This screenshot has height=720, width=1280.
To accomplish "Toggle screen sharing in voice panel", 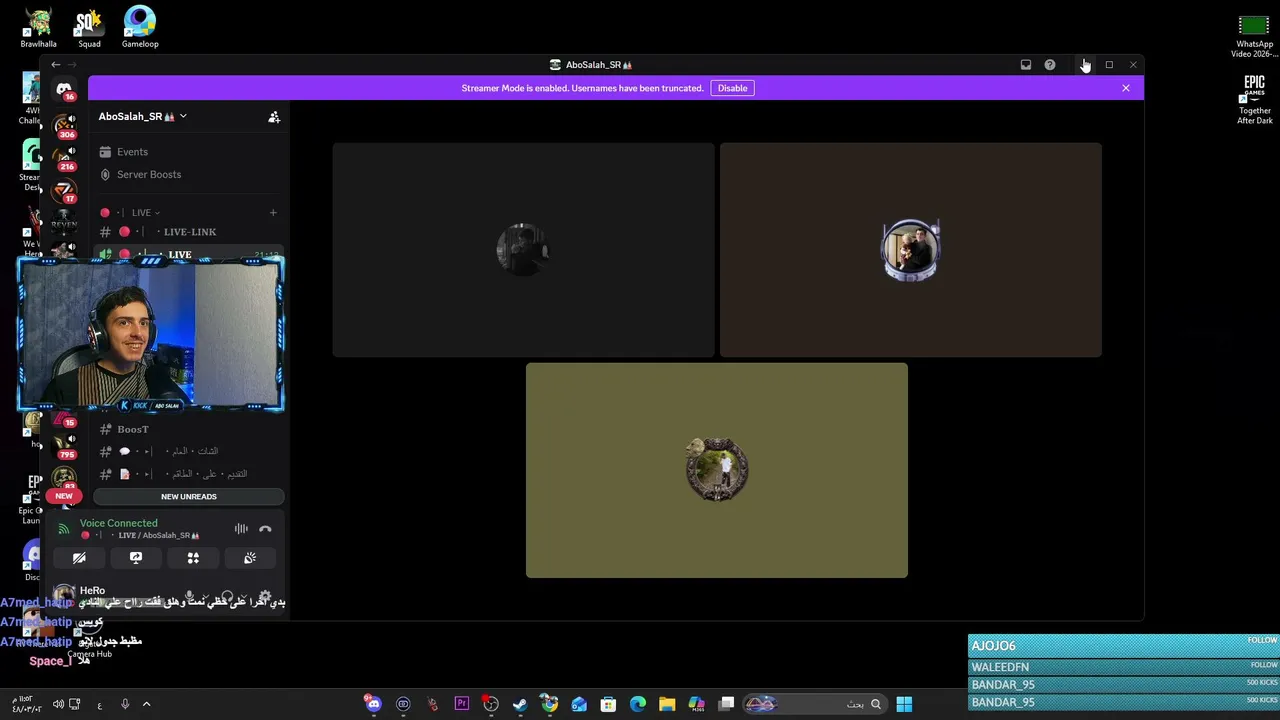I will coord(136,558).
